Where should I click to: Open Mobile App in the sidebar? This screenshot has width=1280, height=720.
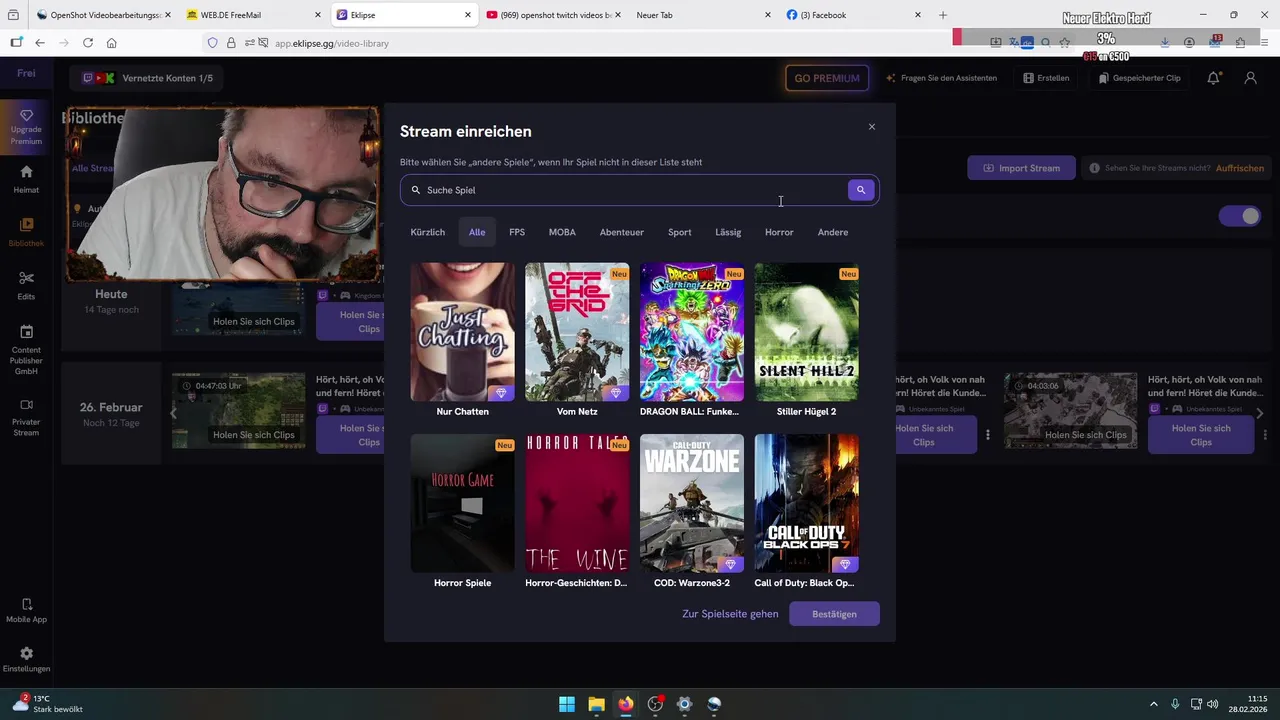(x=26, y=611)
